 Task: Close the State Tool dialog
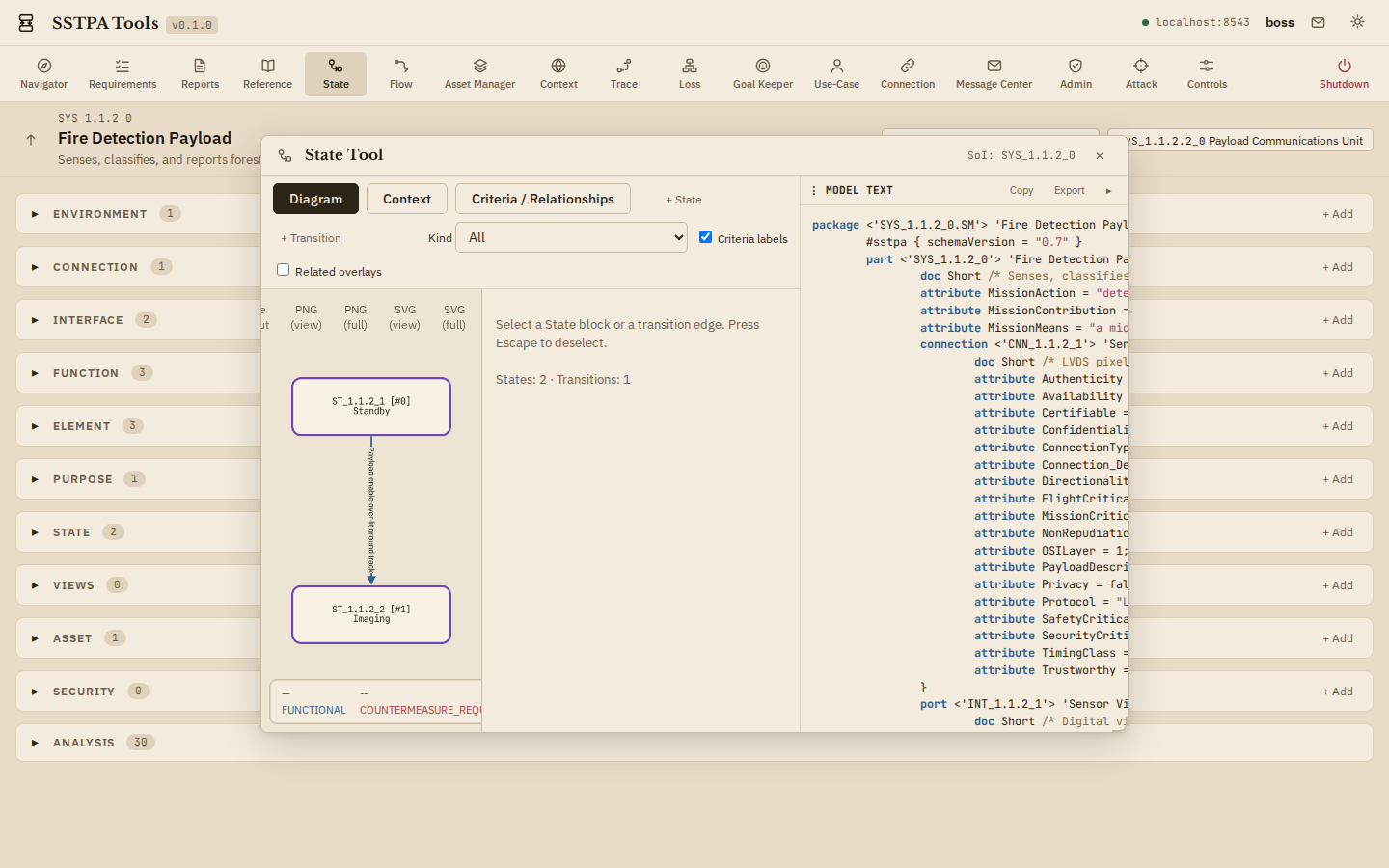(x=1100, y=155)
